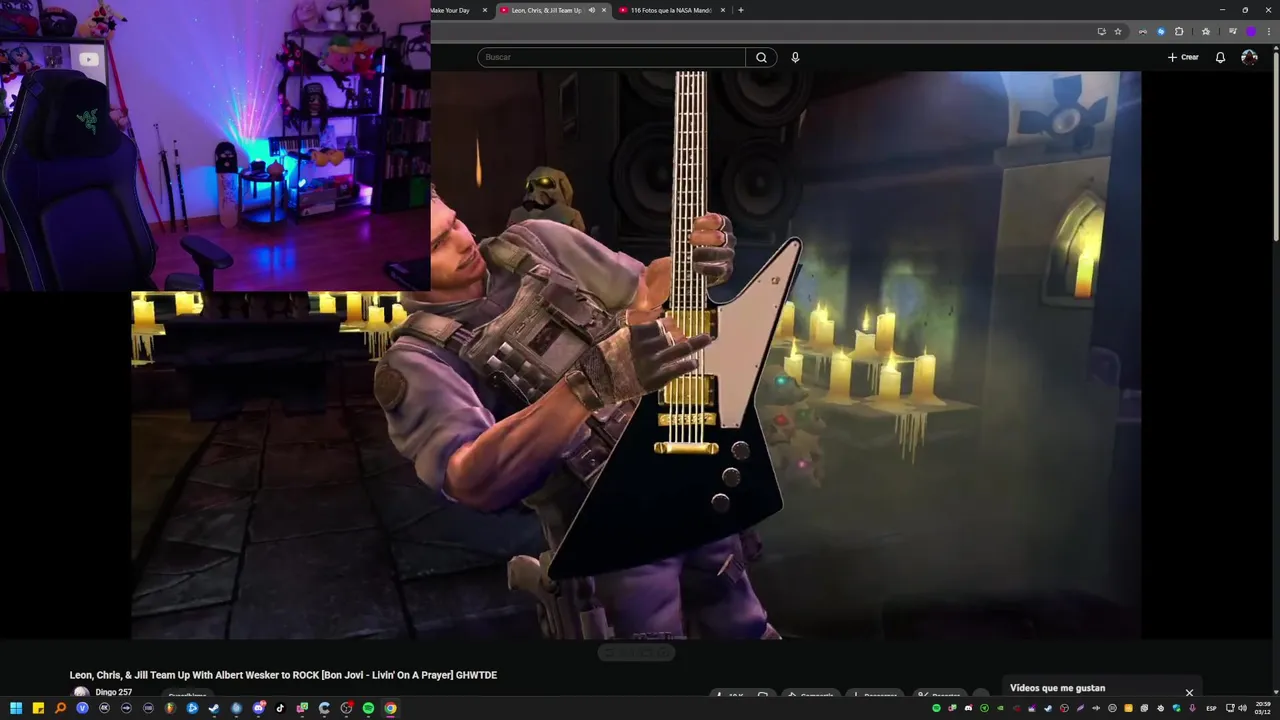Mute the audio-playing tab via speaker icon

[592, 10]
